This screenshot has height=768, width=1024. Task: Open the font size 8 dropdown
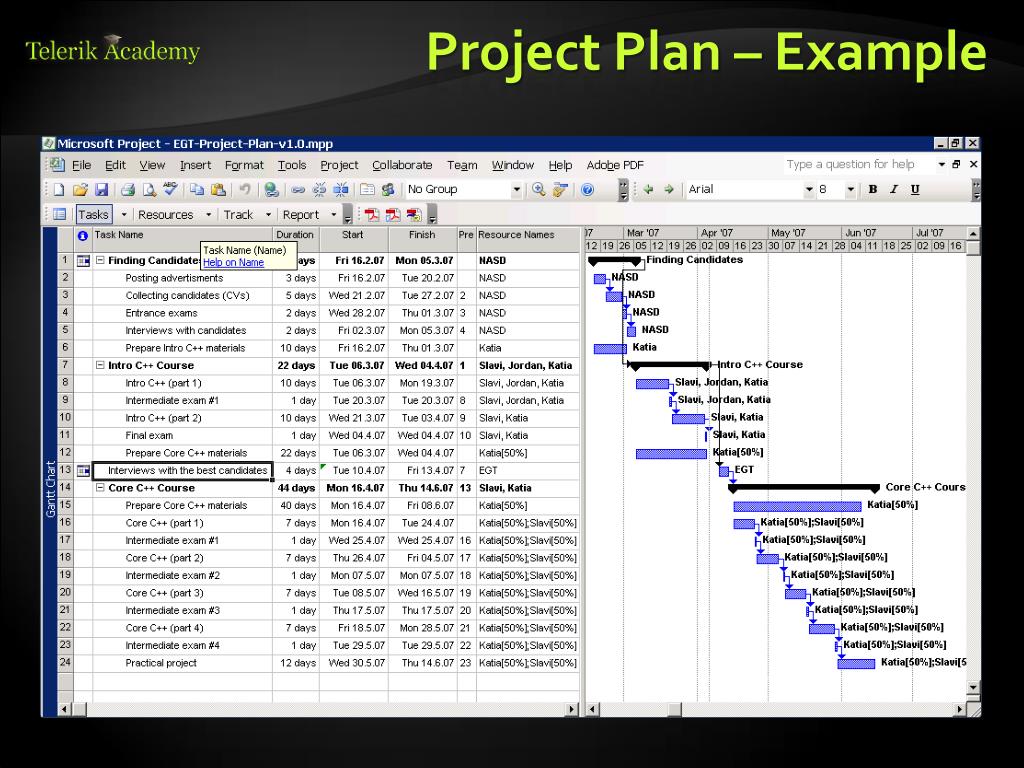click(x=850, y=189)
